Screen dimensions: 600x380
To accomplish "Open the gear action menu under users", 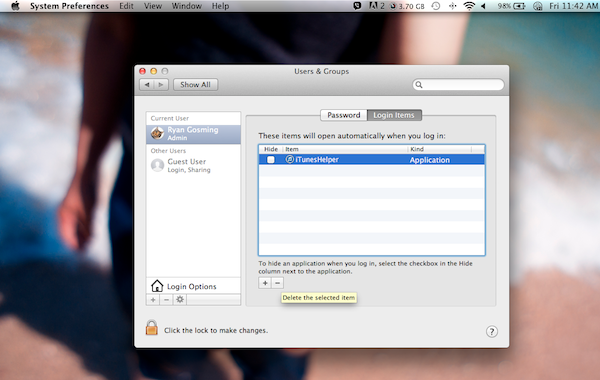I will [180, 300].
